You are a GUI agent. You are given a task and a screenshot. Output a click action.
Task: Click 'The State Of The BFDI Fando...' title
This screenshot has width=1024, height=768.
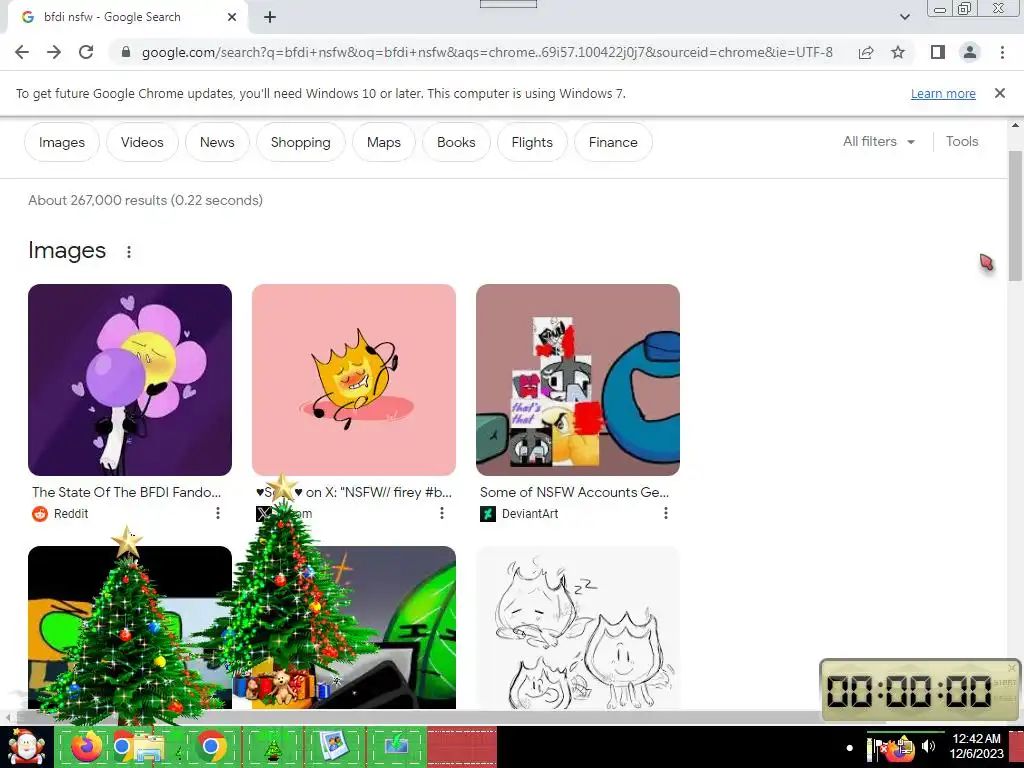coord(127,492)
